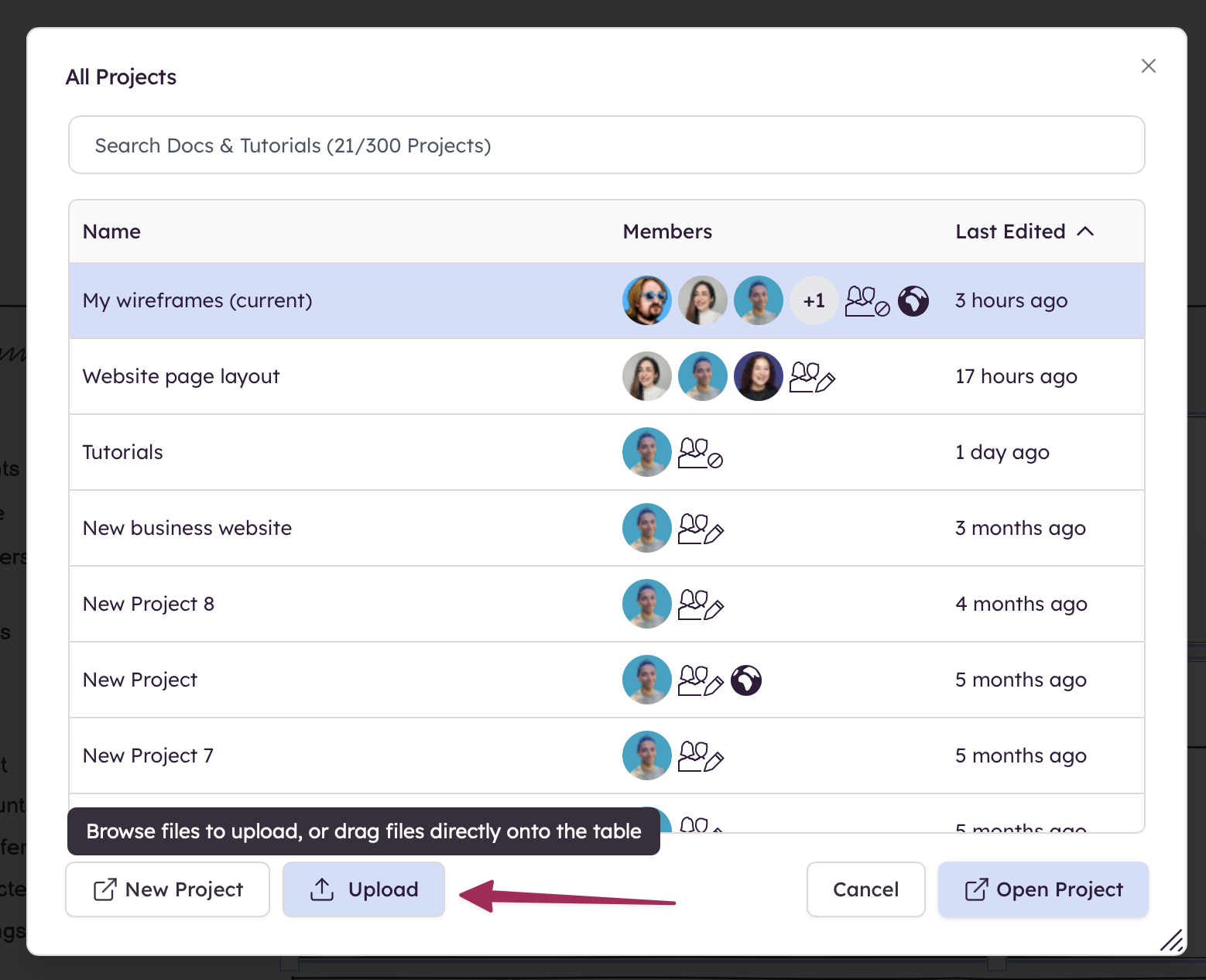1206x980 pixels.
Task: Close the All Projects dialog
Action: pos(1149,66)
